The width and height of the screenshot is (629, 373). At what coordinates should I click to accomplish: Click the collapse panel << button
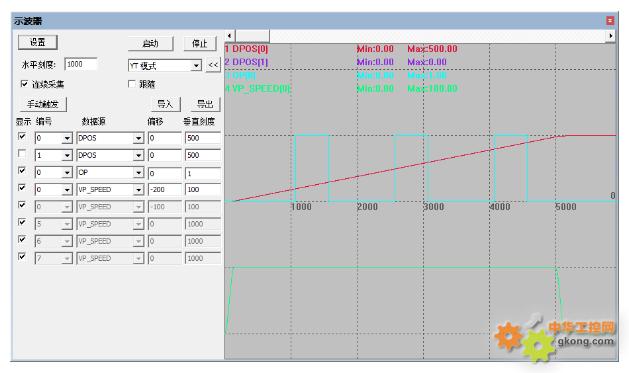(x=213, y=65)
